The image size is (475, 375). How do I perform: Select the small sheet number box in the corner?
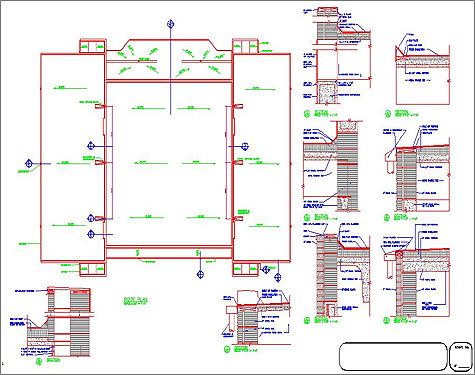(461, 356)
